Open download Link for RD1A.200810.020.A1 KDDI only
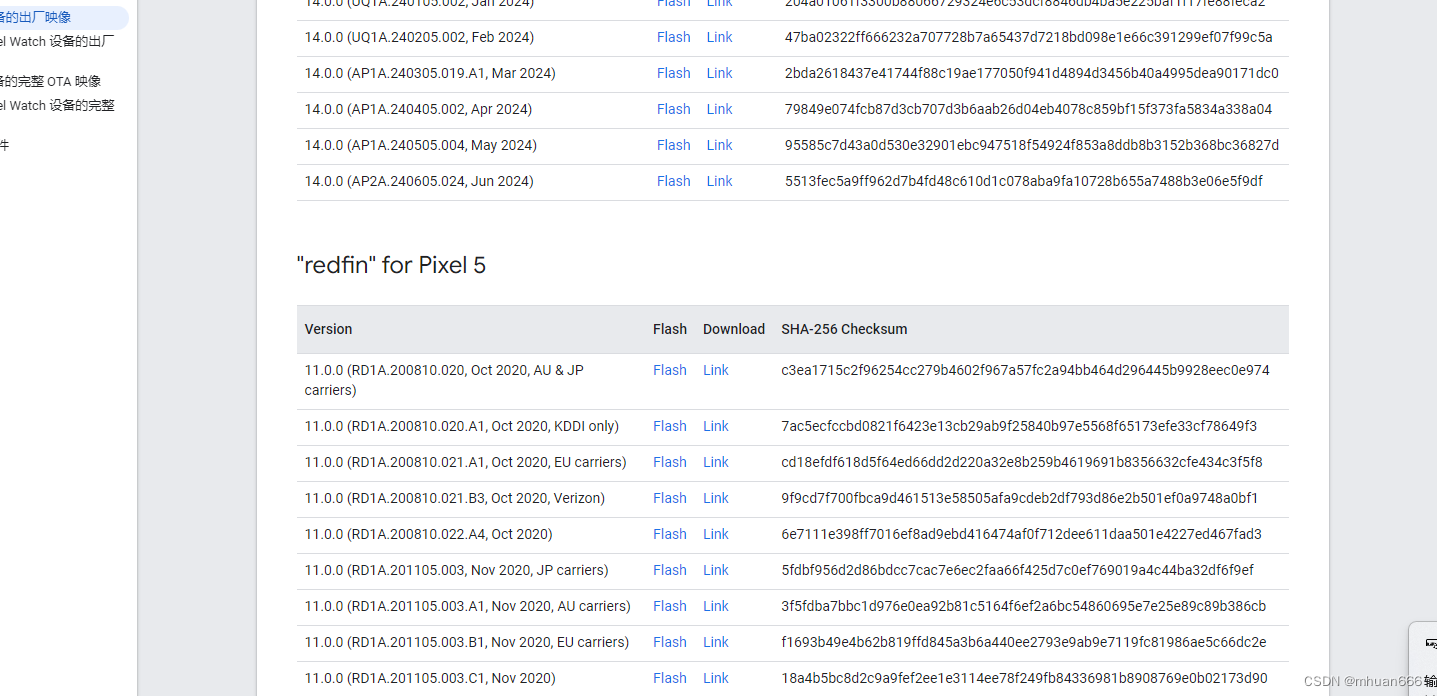Image resolution: width=1437 pixels, height=696 pixels. click(715, 426)
